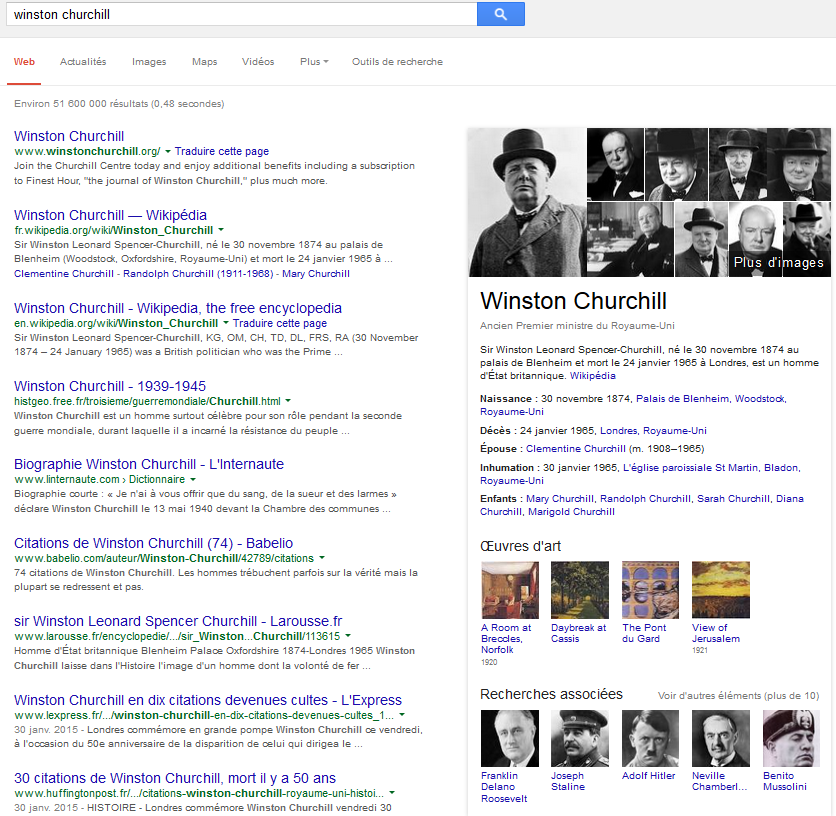Open the Images tab
The width and height of the screenshot is (836, 816).
click(x=149, y=62)
